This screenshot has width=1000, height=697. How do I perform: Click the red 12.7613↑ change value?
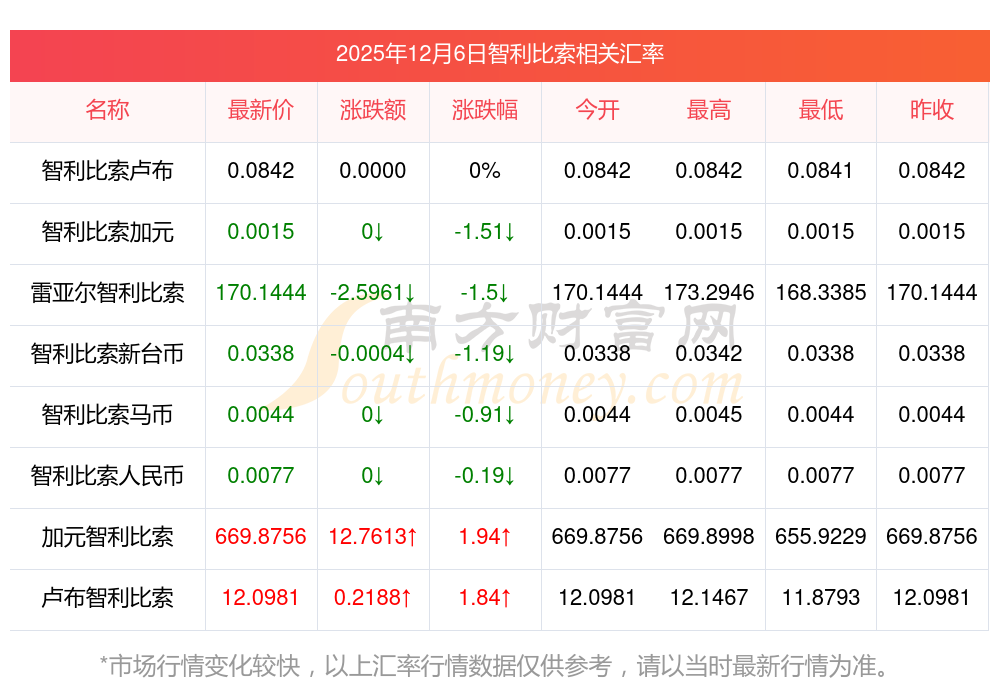(x=373, y=537)
